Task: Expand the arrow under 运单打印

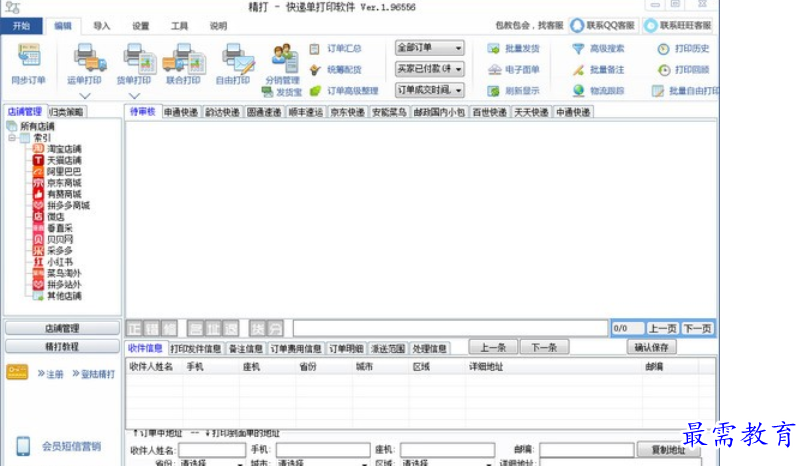Action: click(85, 96)
